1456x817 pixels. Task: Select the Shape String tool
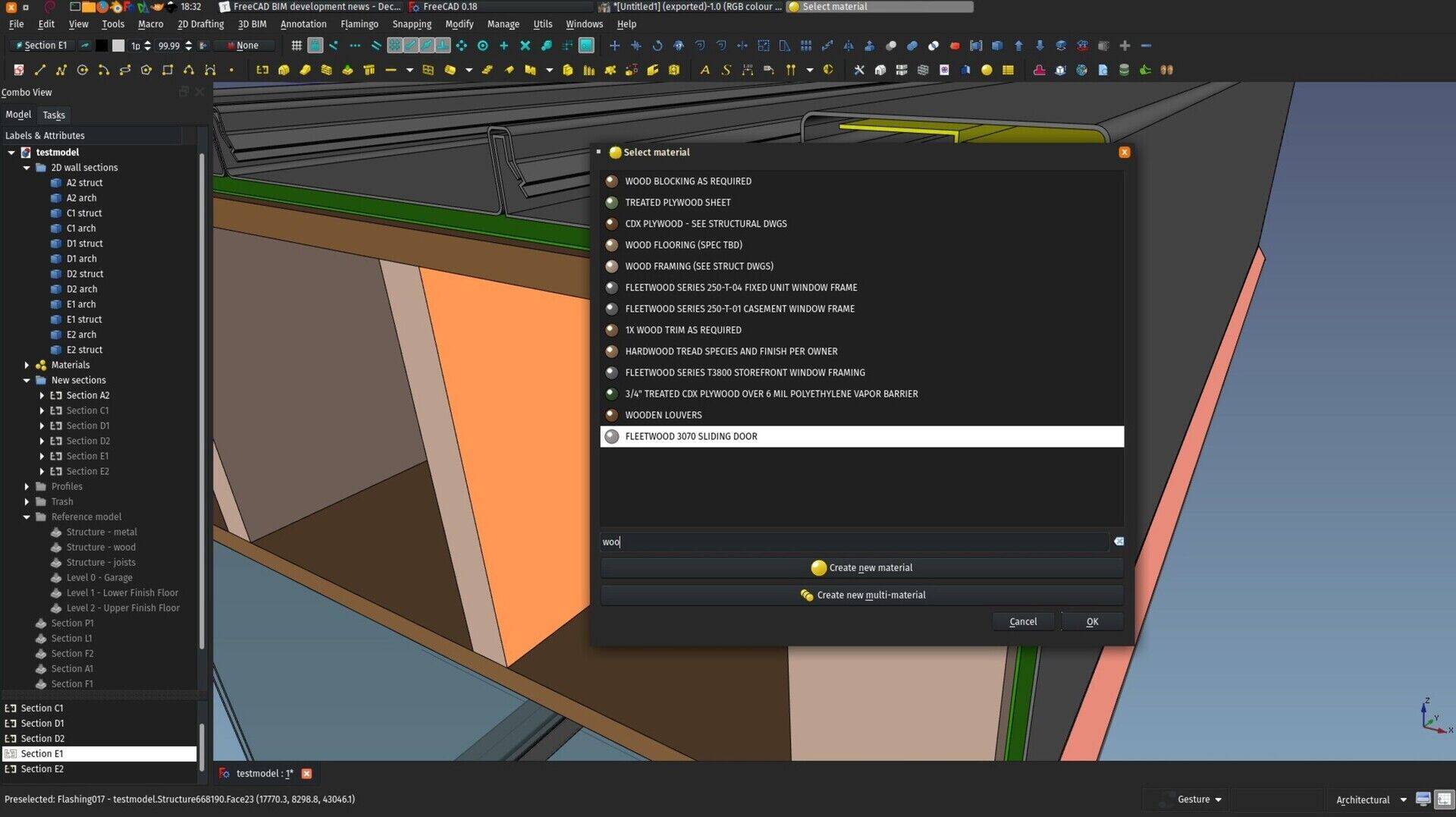click(x=726, y=70)
